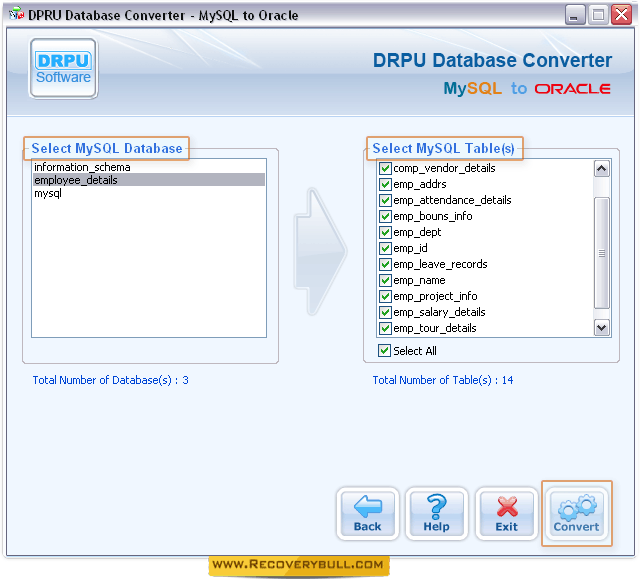Uncheck the comp_vendor_details table checkbox
Viewport: 640px width, 579px height.
click(385, 168)
